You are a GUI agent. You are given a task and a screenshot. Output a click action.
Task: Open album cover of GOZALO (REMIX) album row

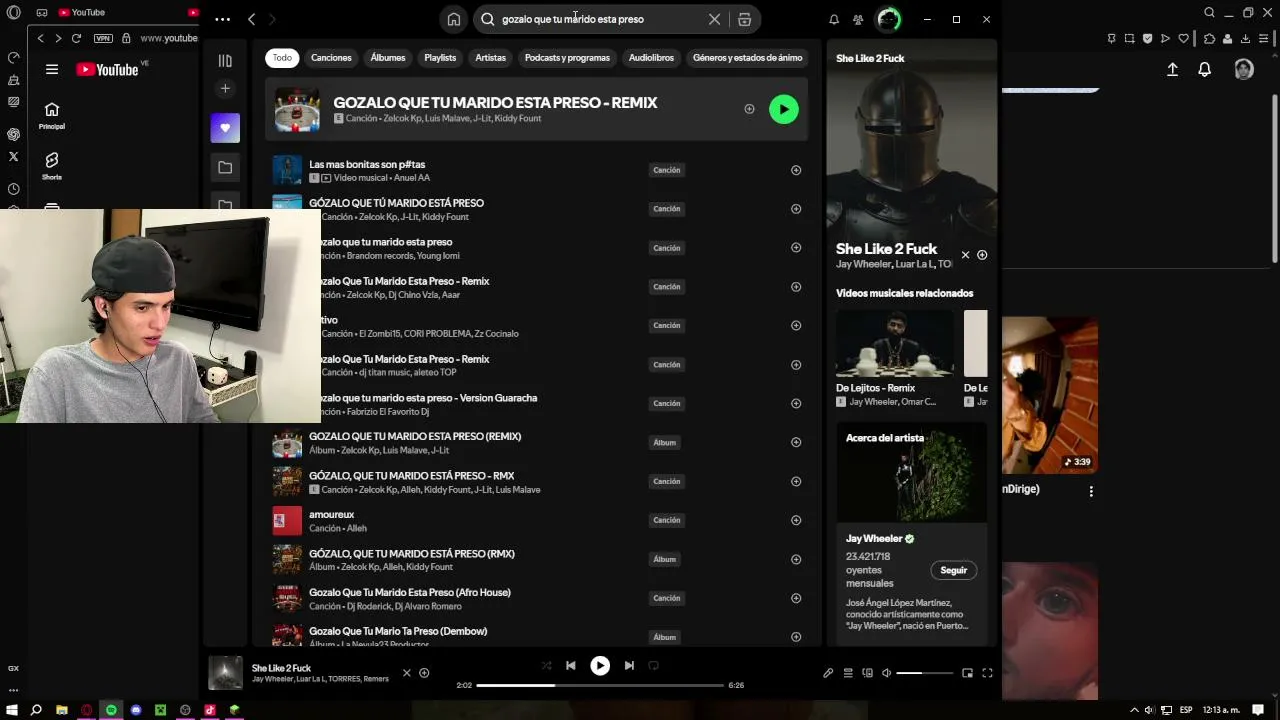click(287, 442)
